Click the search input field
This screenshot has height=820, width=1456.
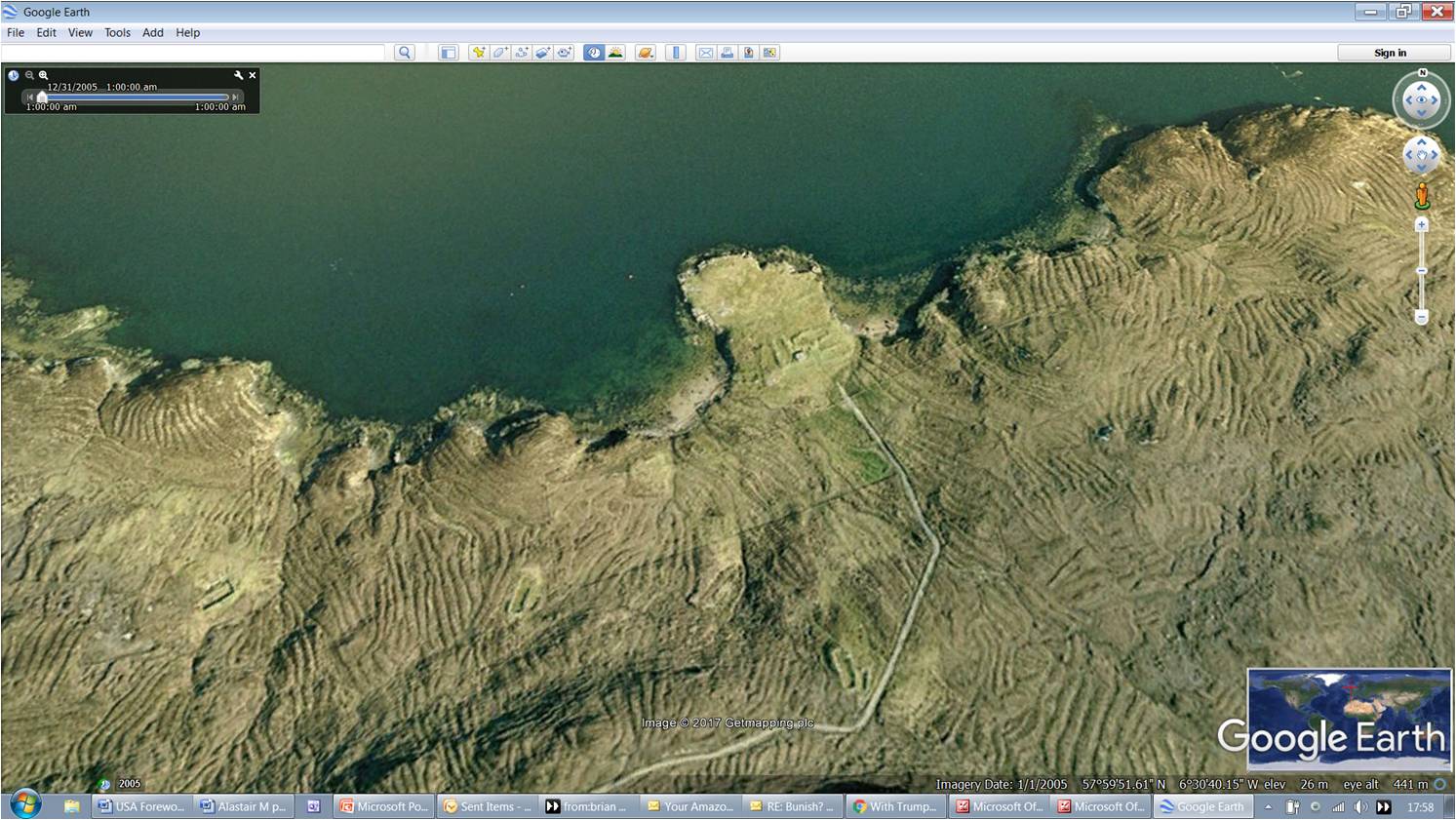pyautogui.click(x=195, y=53)
